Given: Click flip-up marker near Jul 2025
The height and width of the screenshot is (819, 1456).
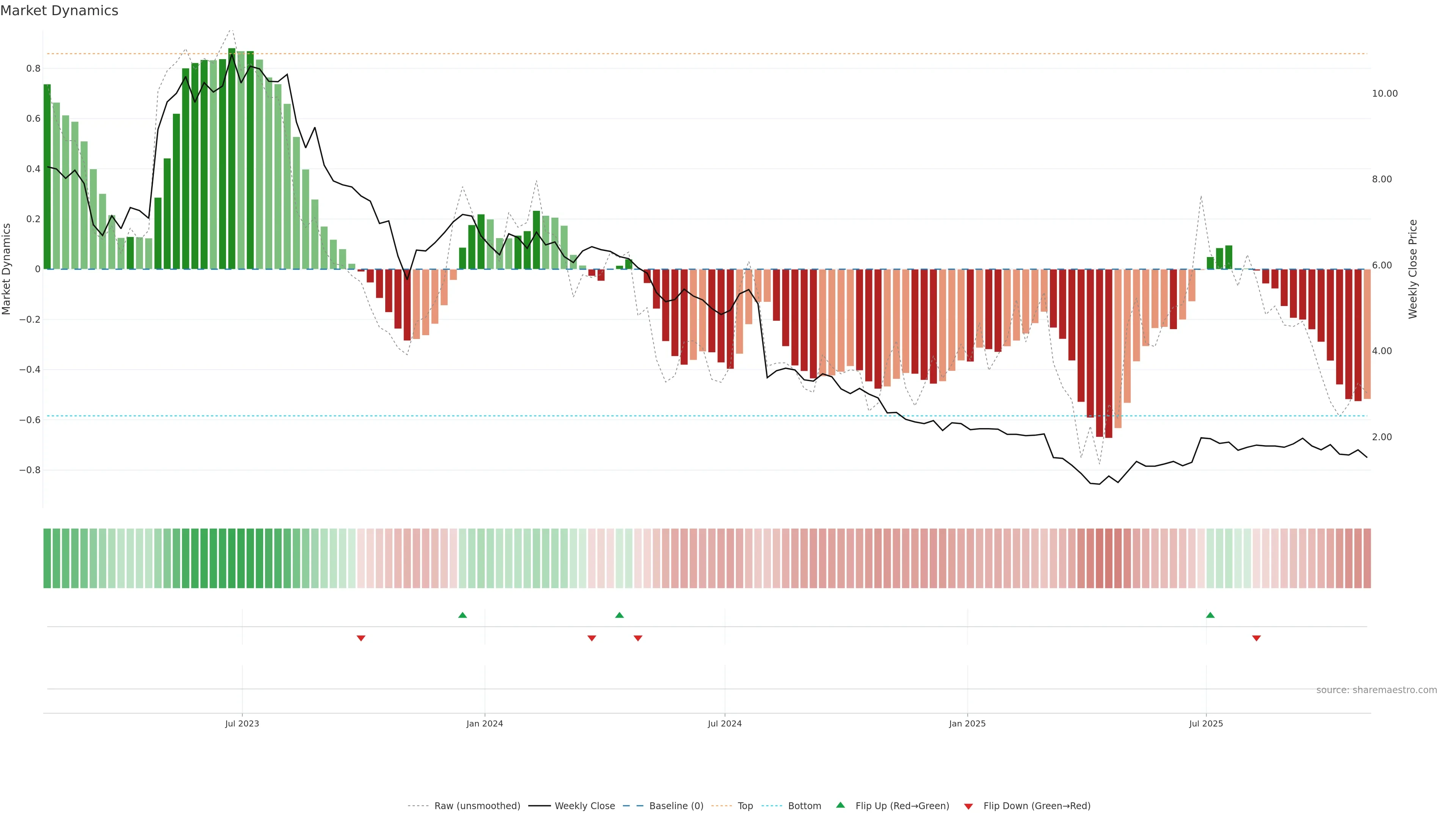Looking at the screenshot, I should (x=1210, y=615).
